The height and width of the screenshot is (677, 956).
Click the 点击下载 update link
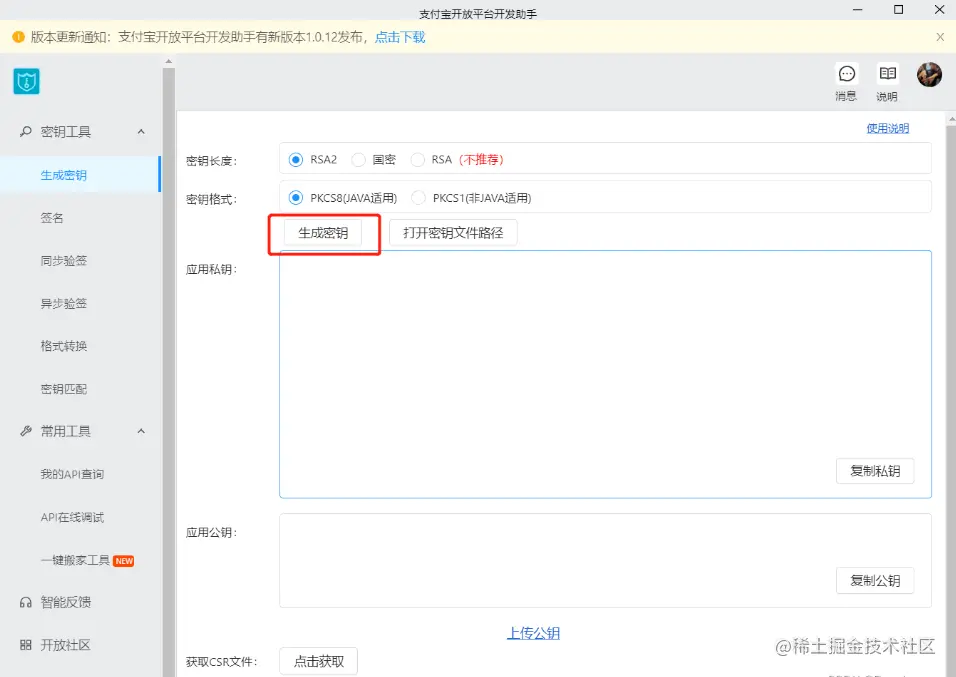tap(400, 37)
